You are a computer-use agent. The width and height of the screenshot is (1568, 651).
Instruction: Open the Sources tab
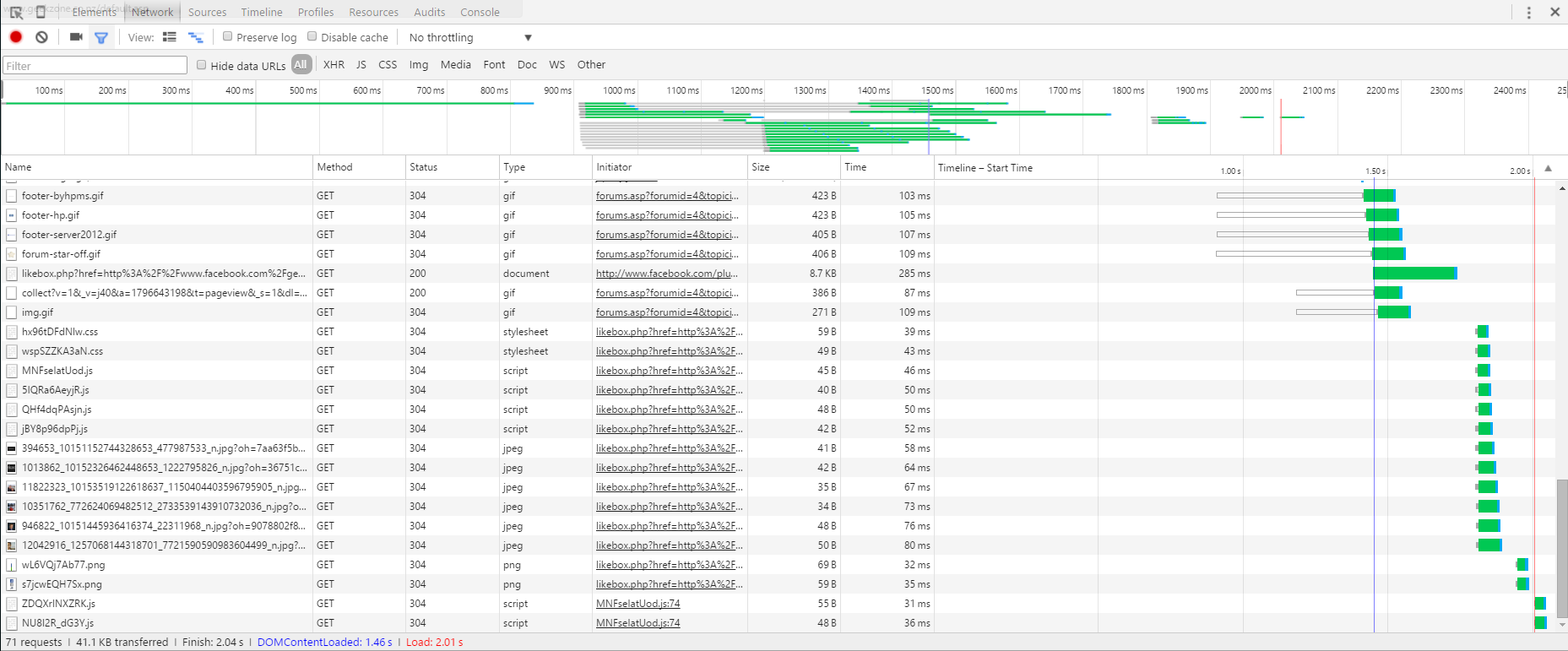point(207,13)
